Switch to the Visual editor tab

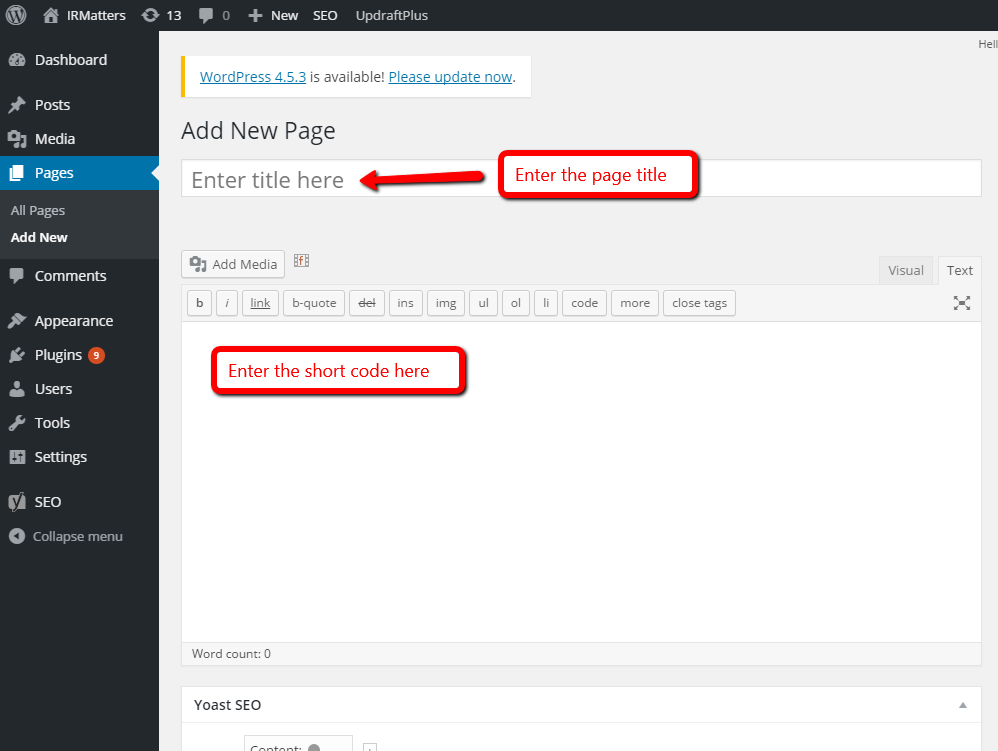[906, 270]
